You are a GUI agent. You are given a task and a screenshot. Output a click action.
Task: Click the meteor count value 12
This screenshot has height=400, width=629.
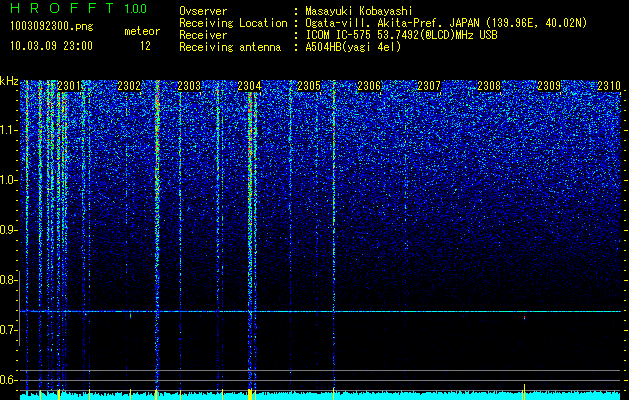coord(145,46)
